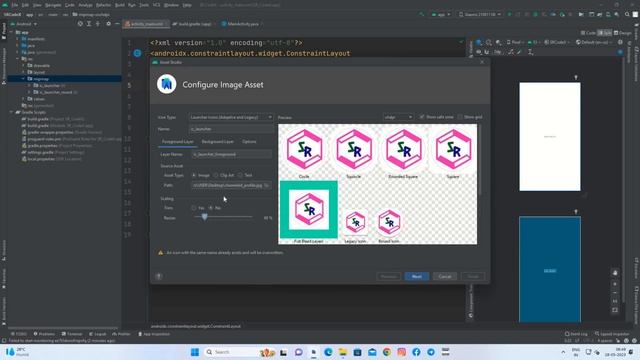Close the Asset Studio dialog
This screenshot has width=640, height=360.
coord(482,62)
